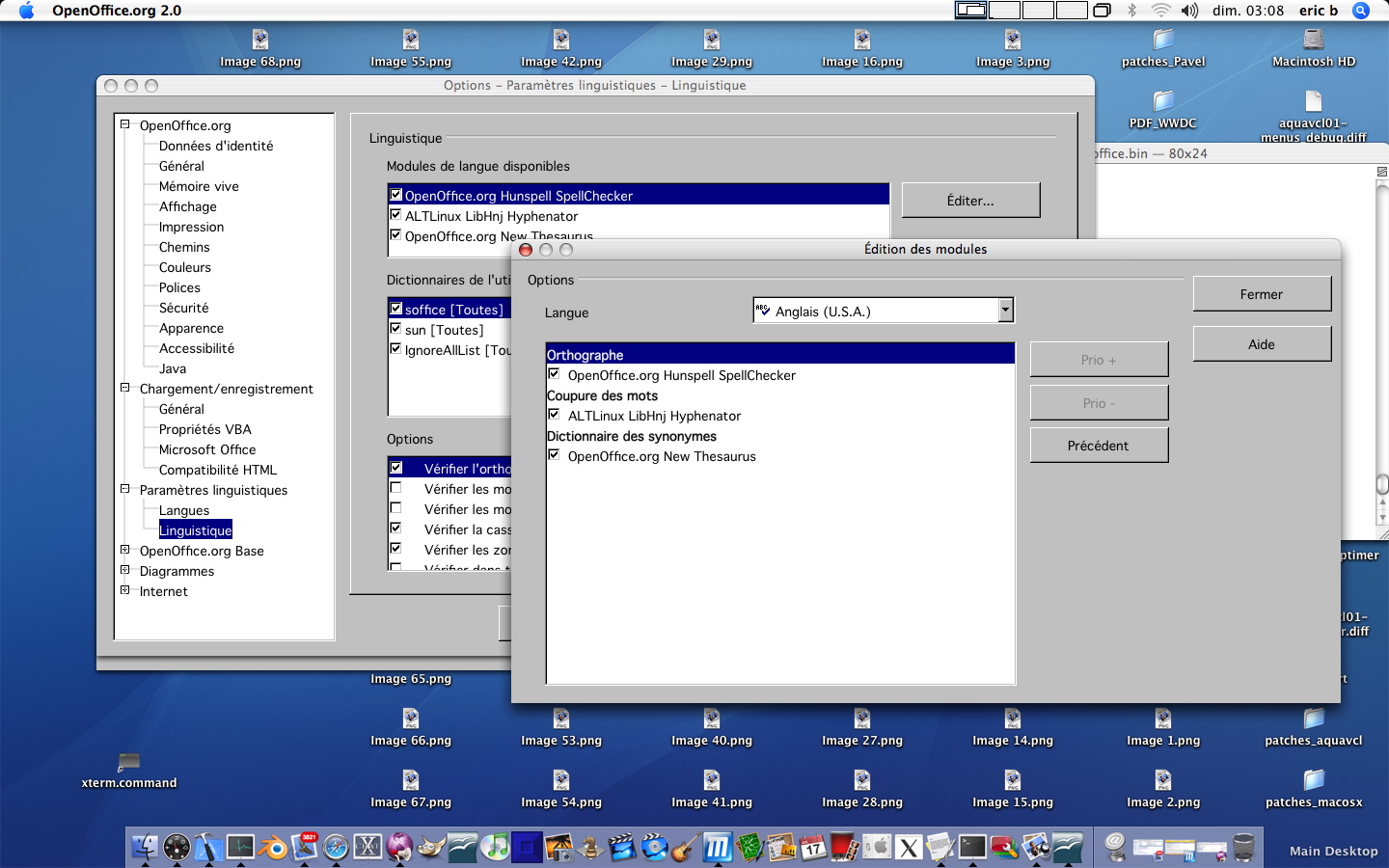
Task: Toggle the Vérifier la cass option checkbox
Action: (396, 529)
